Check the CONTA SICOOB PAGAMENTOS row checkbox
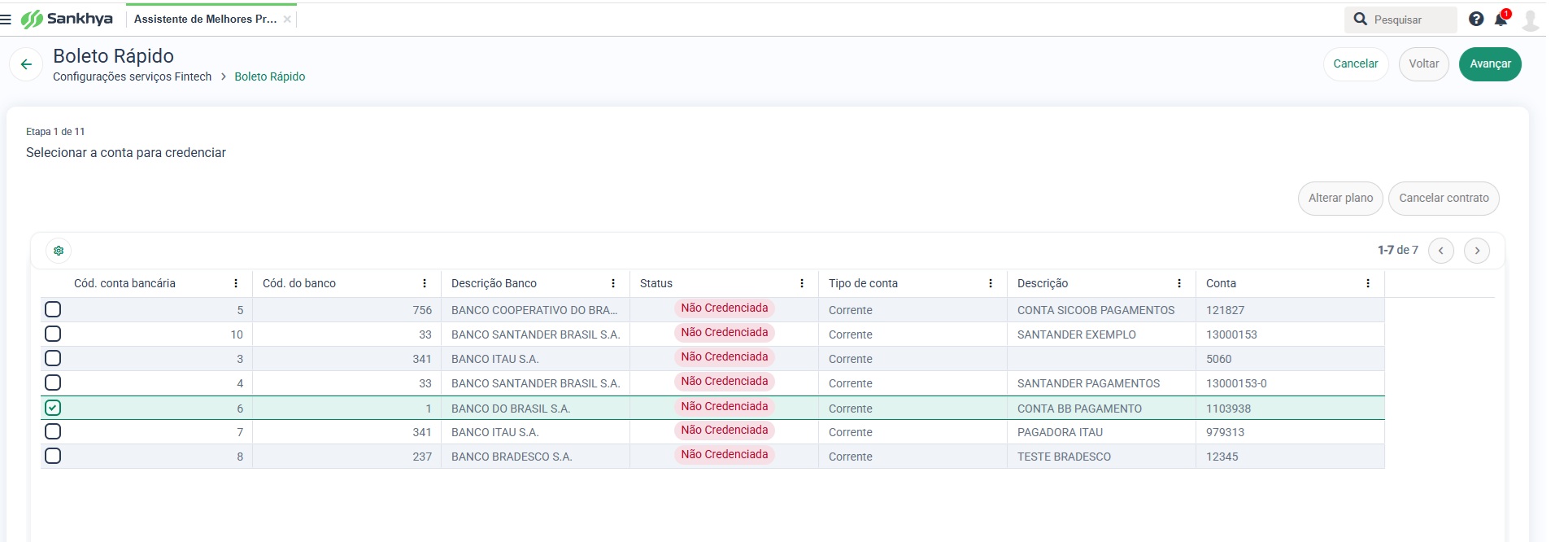Image resolution: width=1568 pixels, height=542 pixels. 53,309
